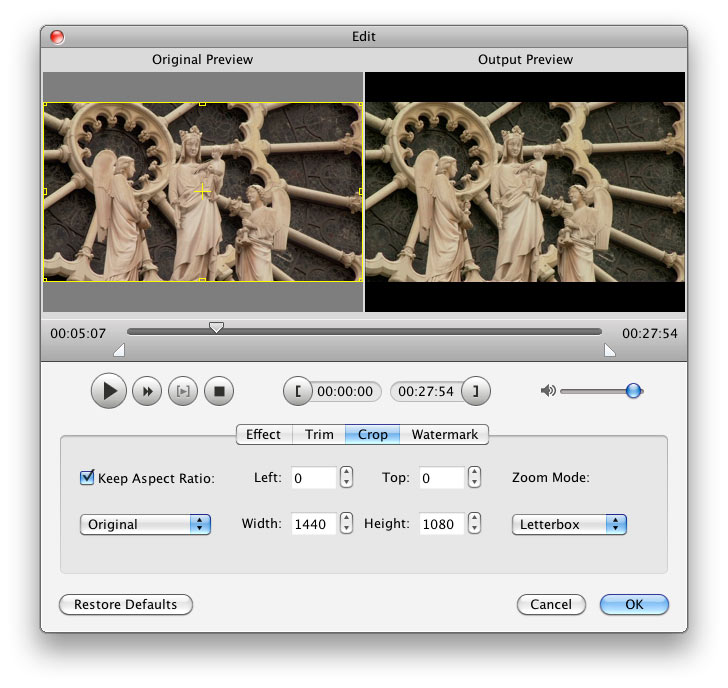This screenshot has width=728, height=688.
Task: Click the Stop button
Action: pyautogui.click(x=219, y=391)
